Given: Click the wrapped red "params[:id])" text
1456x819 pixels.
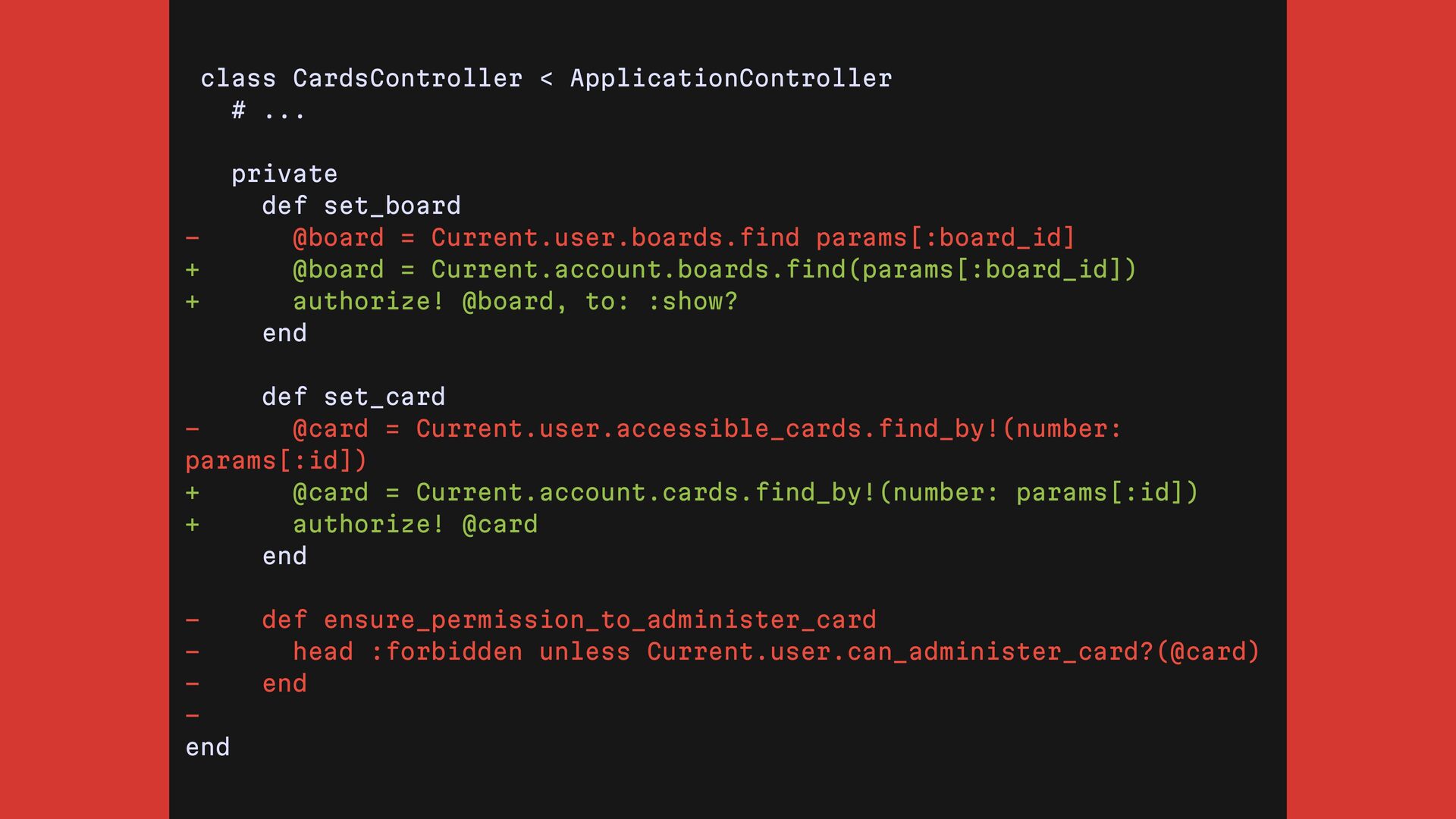Looking at the screenshot, I should (x=276, y=461).
